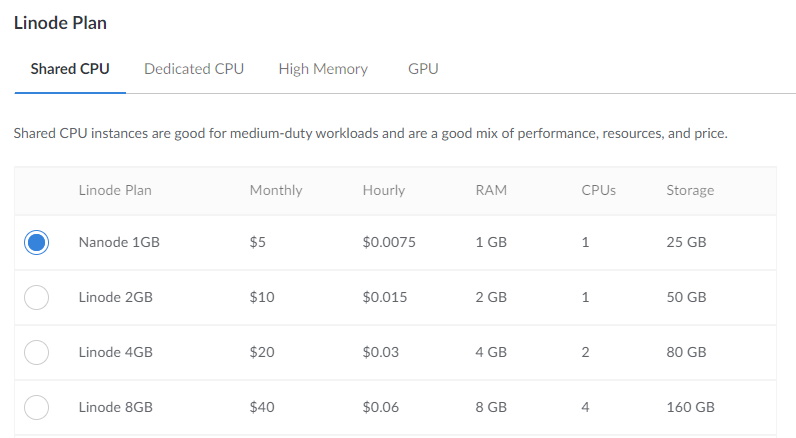Click the 50 GB storage value
Image resolution: width=796 pixels, height=438 pixels.
pos(686,297)
